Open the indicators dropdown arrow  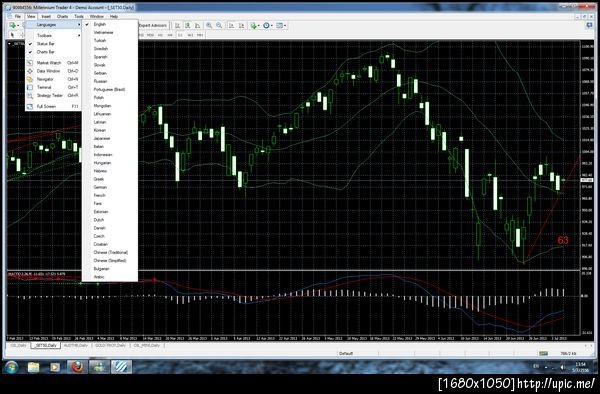(x=259, y=26)
